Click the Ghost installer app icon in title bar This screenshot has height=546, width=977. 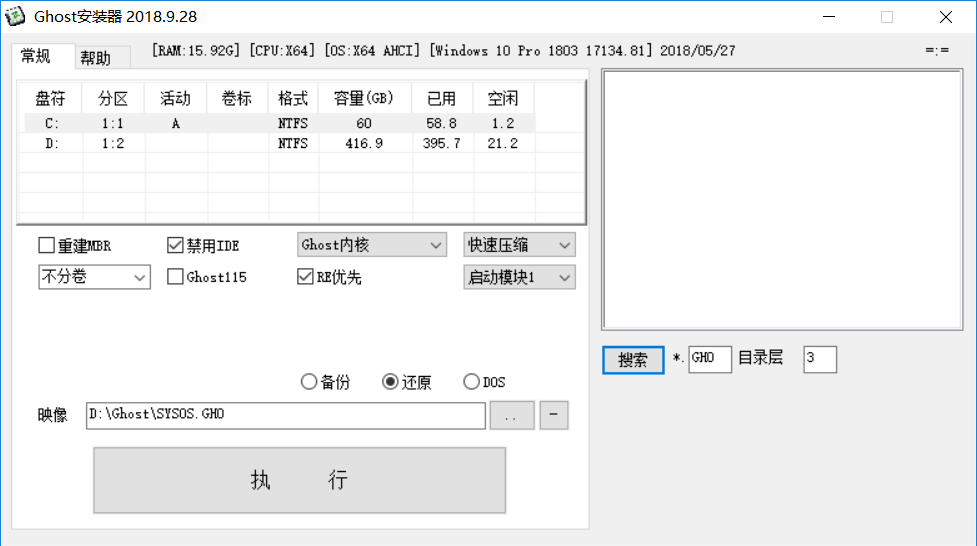(x=15, y=16)
